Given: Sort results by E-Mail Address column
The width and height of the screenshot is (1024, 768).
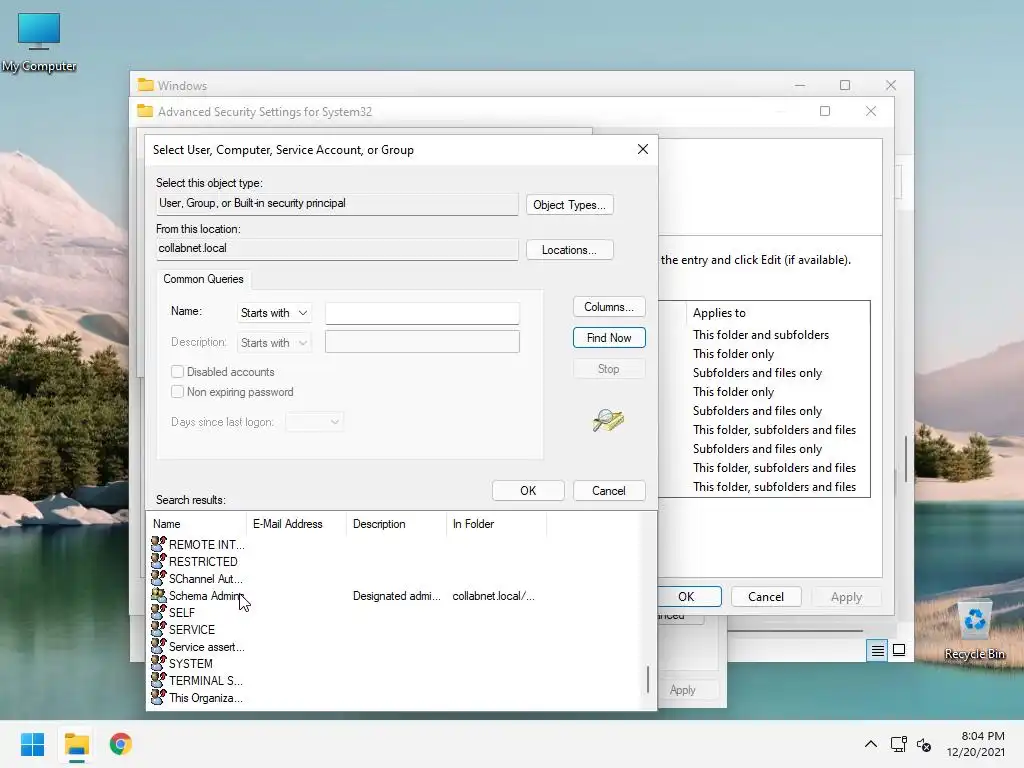Looking at the screenshot, I should point(296,524).
